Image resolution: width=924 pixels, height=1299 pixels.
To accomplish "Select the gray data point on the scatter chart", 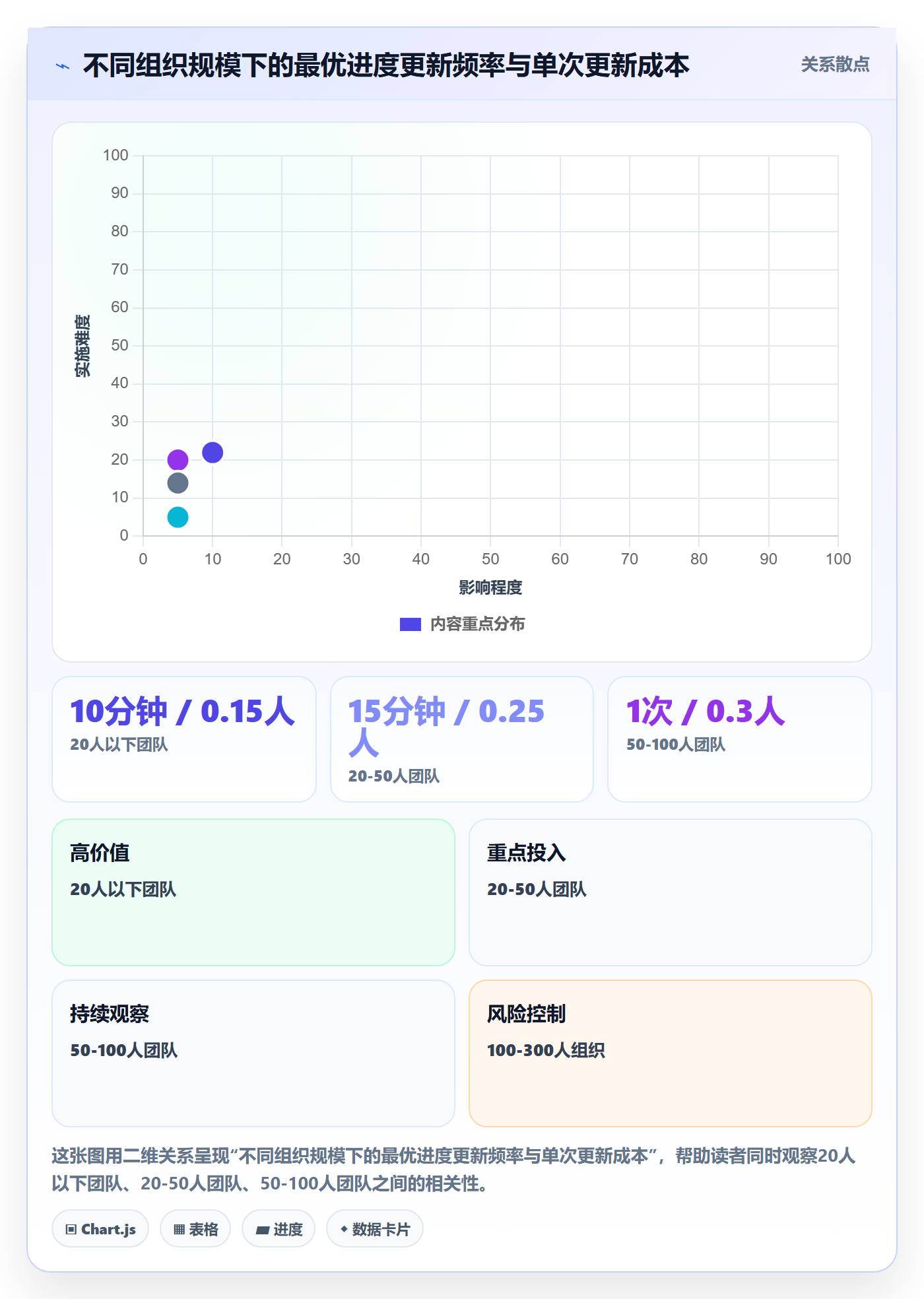I will coord(178,483).
